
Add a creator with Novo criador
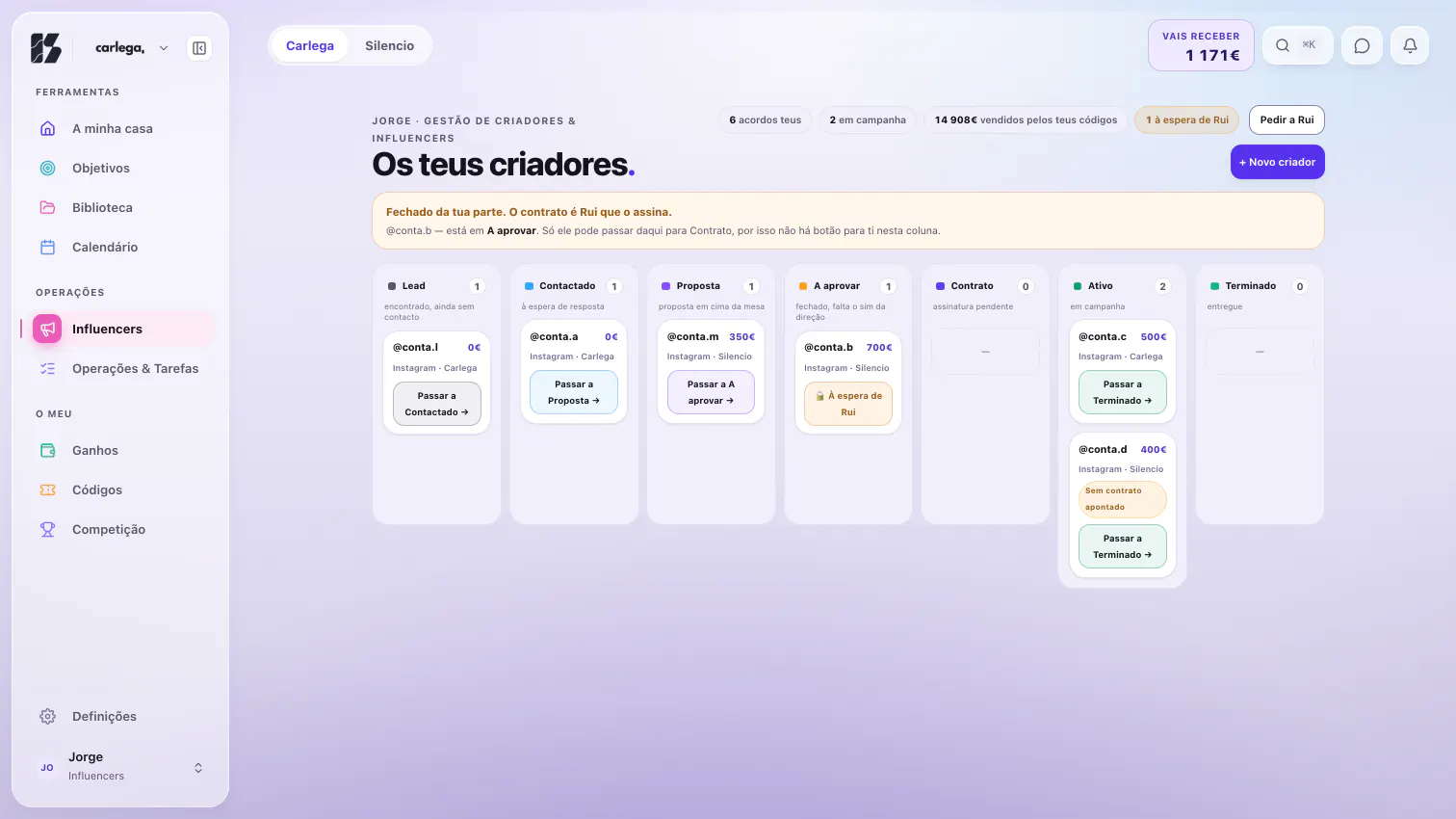click(x=1277, y=162)
